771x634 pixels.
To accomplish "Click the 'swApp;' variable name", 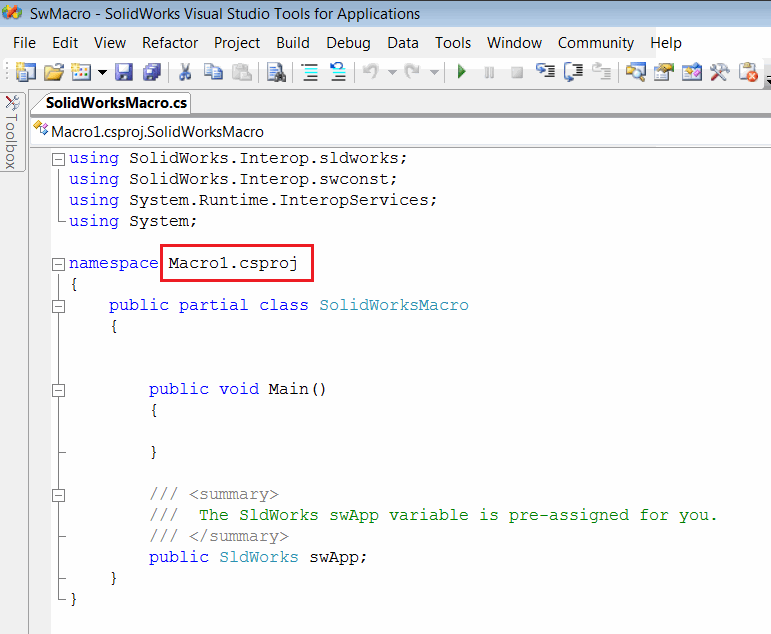I will pos(338,557).
